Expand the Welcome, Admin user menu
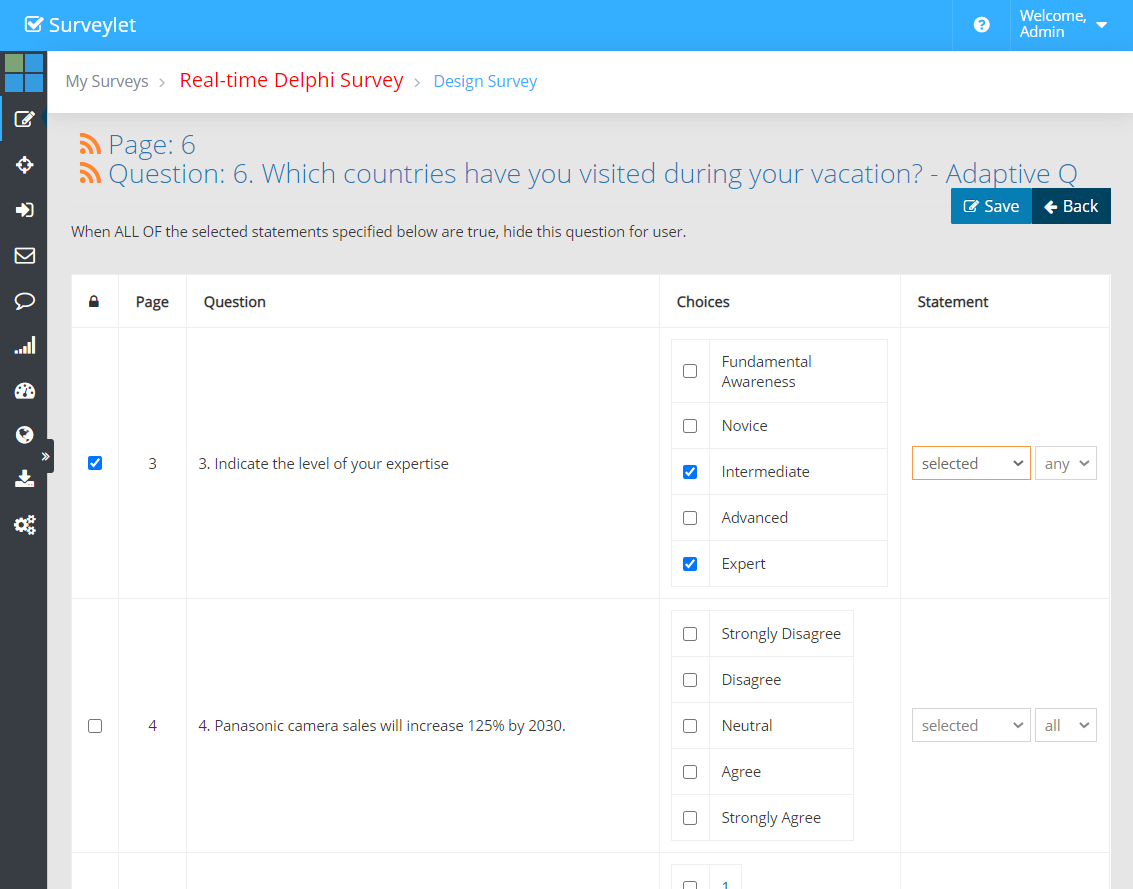This screenshot has height=889, width=1133. point(1063,25)
